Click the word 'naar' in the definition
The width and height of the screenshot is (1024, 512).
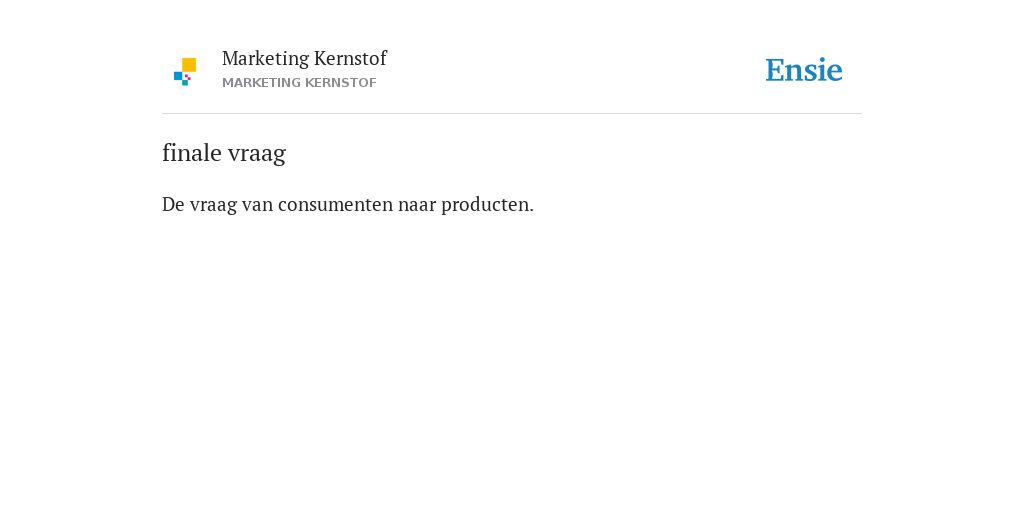[x=417, y=205]
